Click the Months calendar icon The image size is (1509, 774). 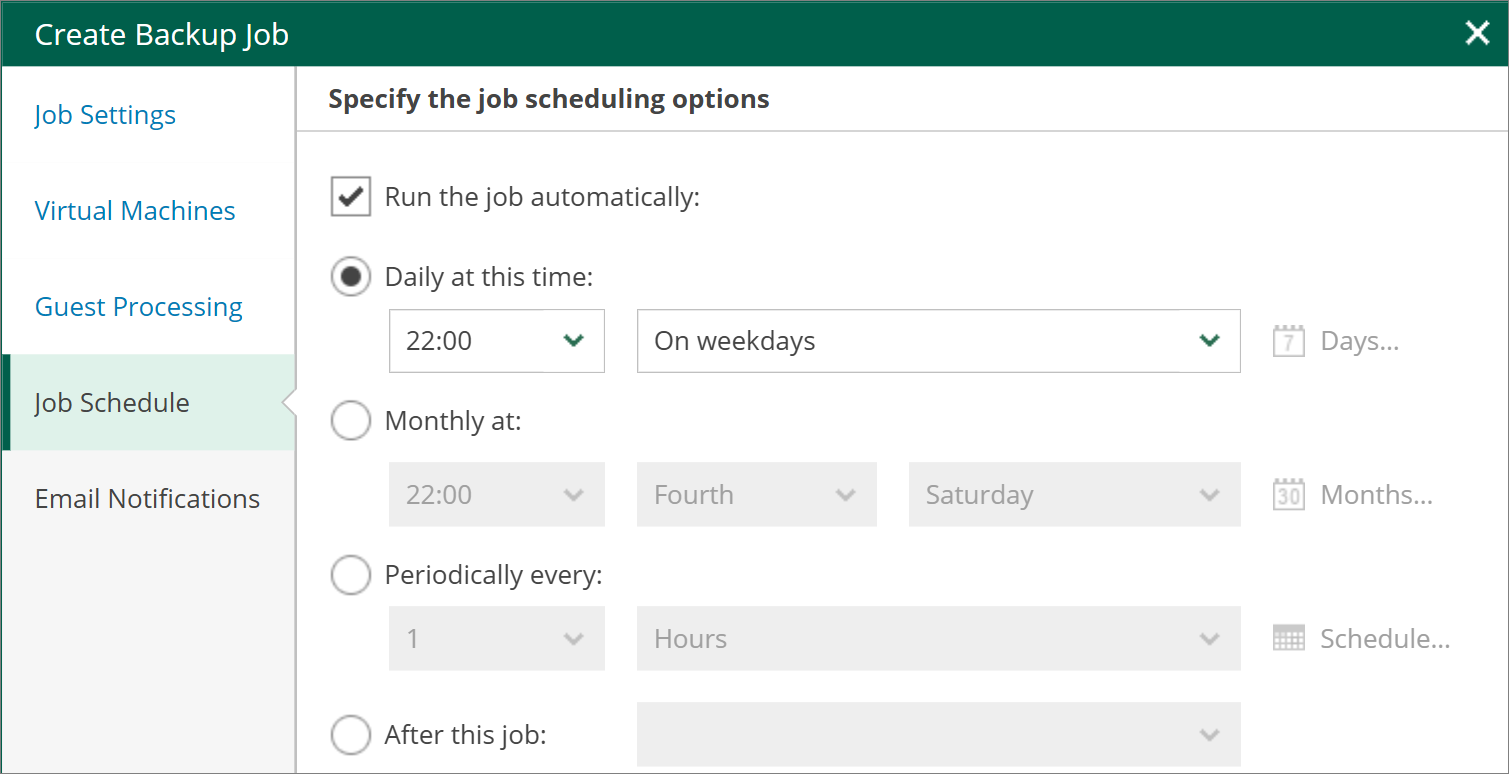(x=1289, y=495)
